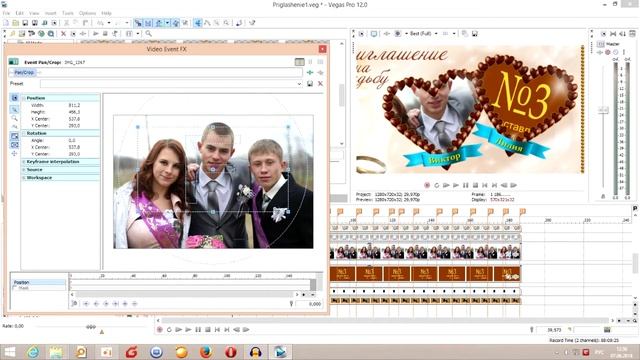
Task: Select the Pan/Crop chain button
Action: (24, 72)
